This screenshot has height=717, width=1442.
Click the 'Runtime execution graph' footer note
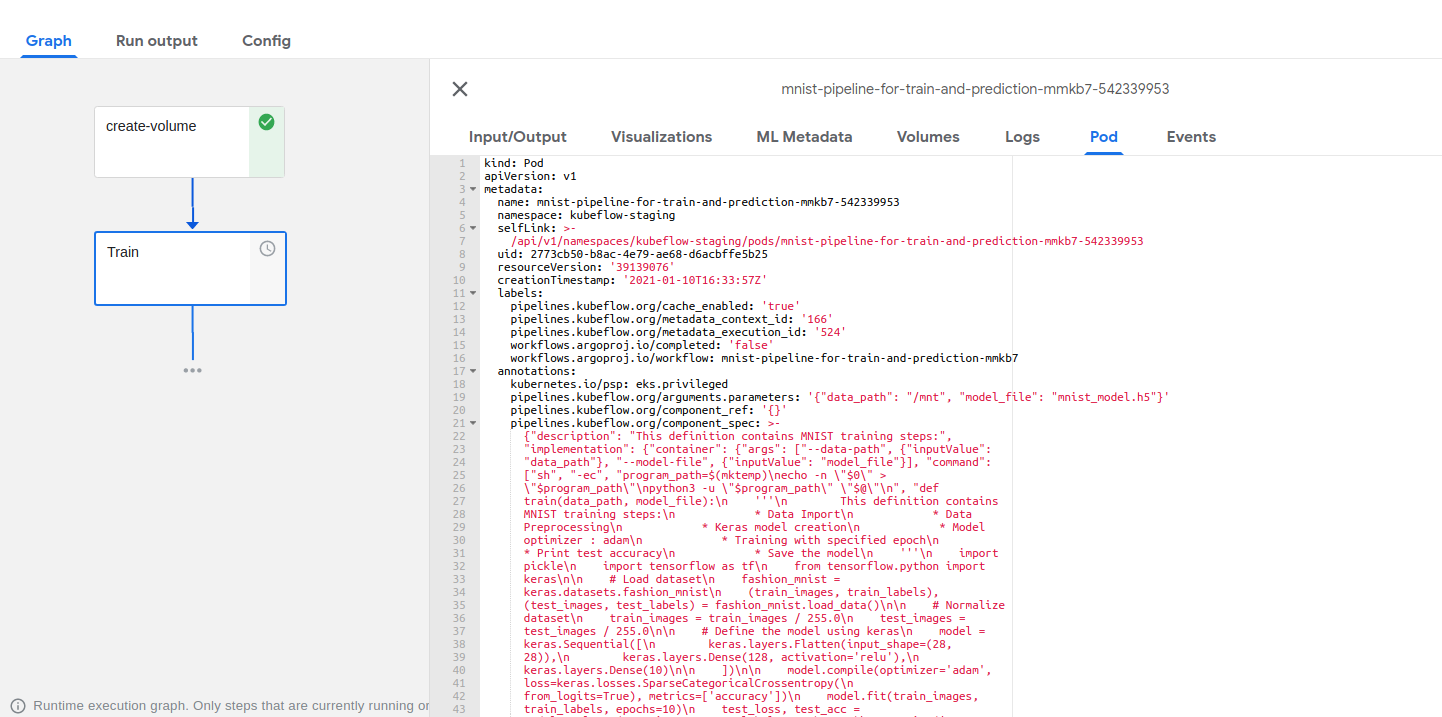[x=231, y=706]
